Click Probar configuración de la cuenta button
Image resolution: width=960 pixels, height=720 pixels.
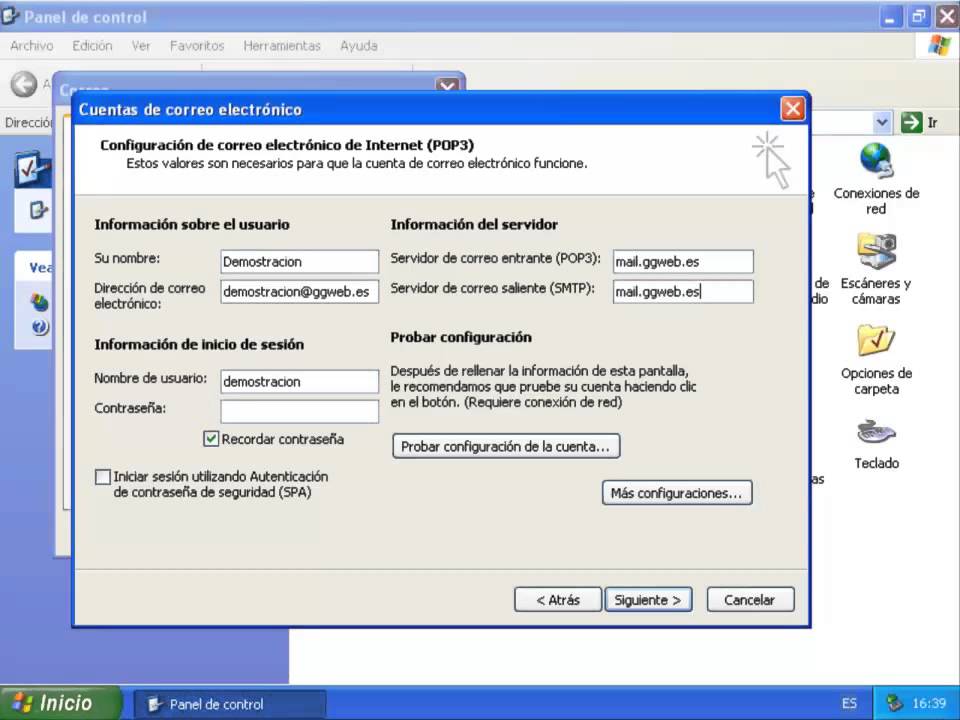[x=506, y=446]
